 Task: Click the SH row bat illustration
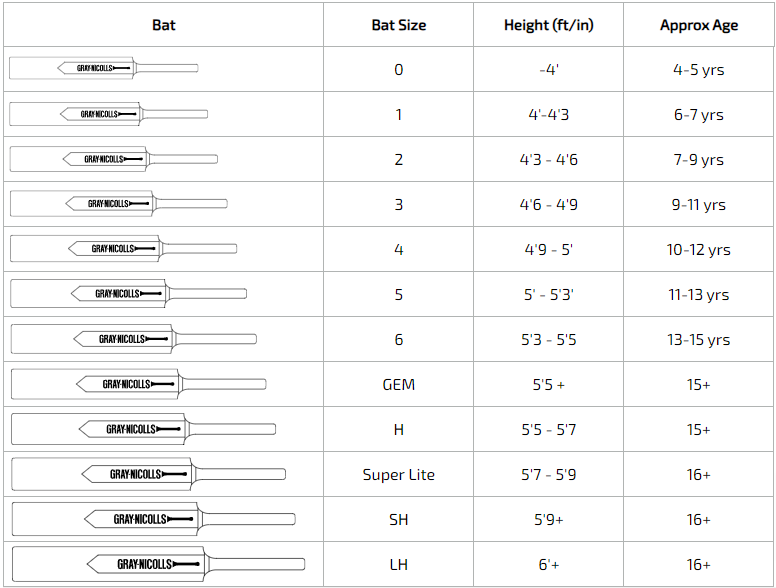coord(153,519)
